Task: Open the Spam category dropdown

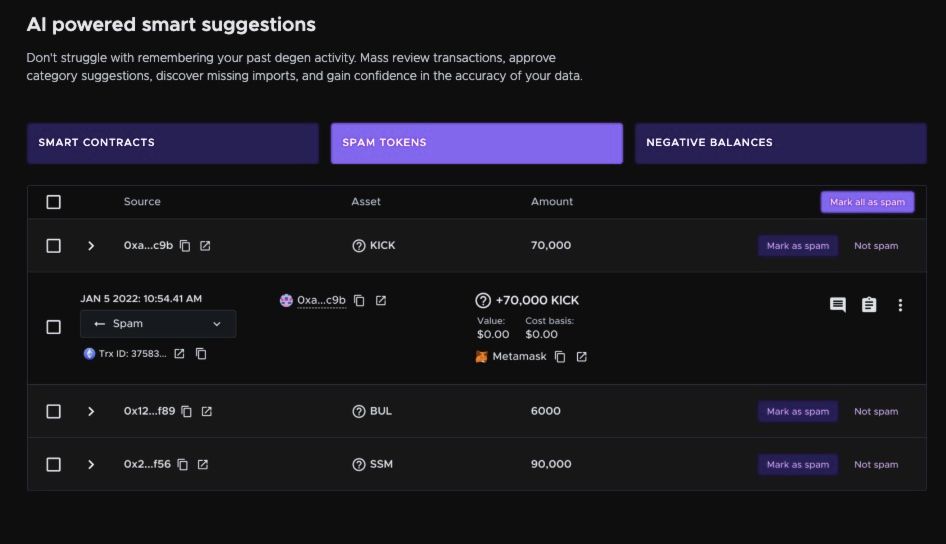Action: coord(158,324)
